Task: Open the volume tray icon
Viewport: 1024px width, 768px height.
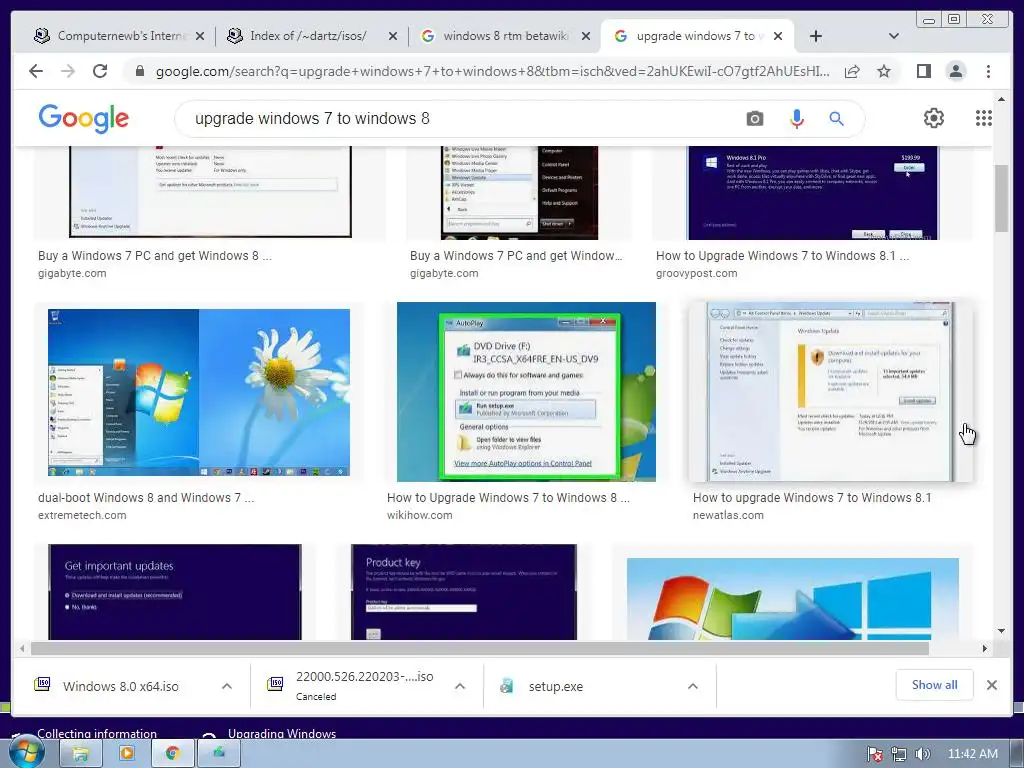Action: [x=922, y=754]
